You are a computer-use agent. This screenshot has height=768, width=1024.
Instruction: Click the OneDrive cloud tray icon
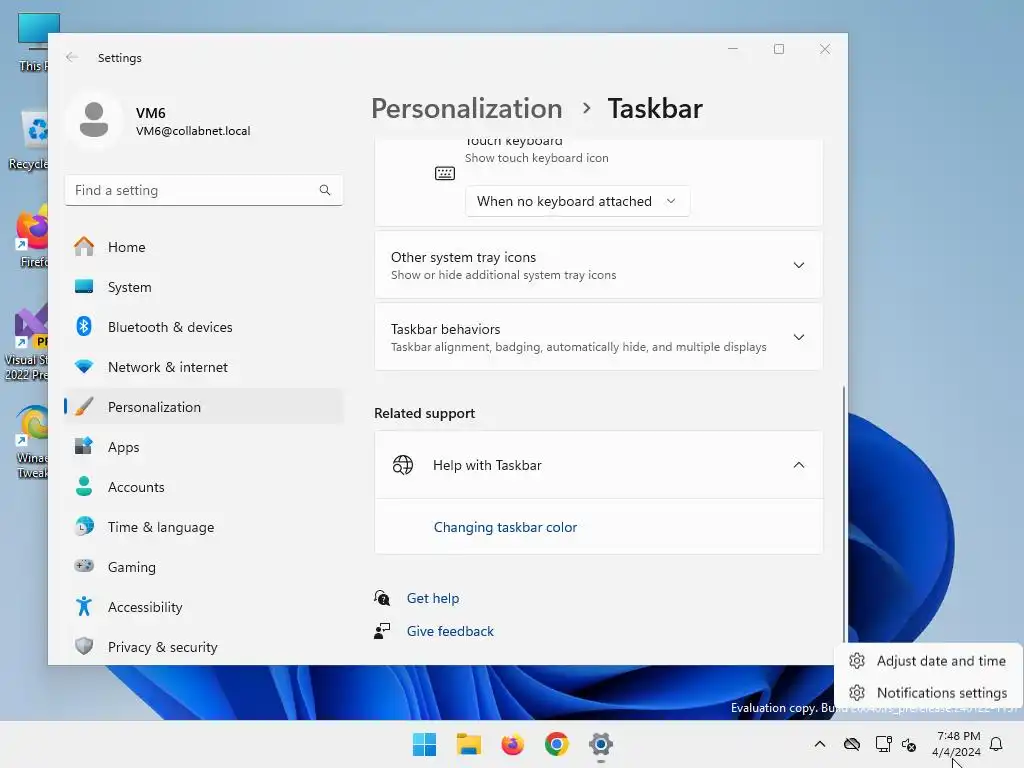coord(852,744)
